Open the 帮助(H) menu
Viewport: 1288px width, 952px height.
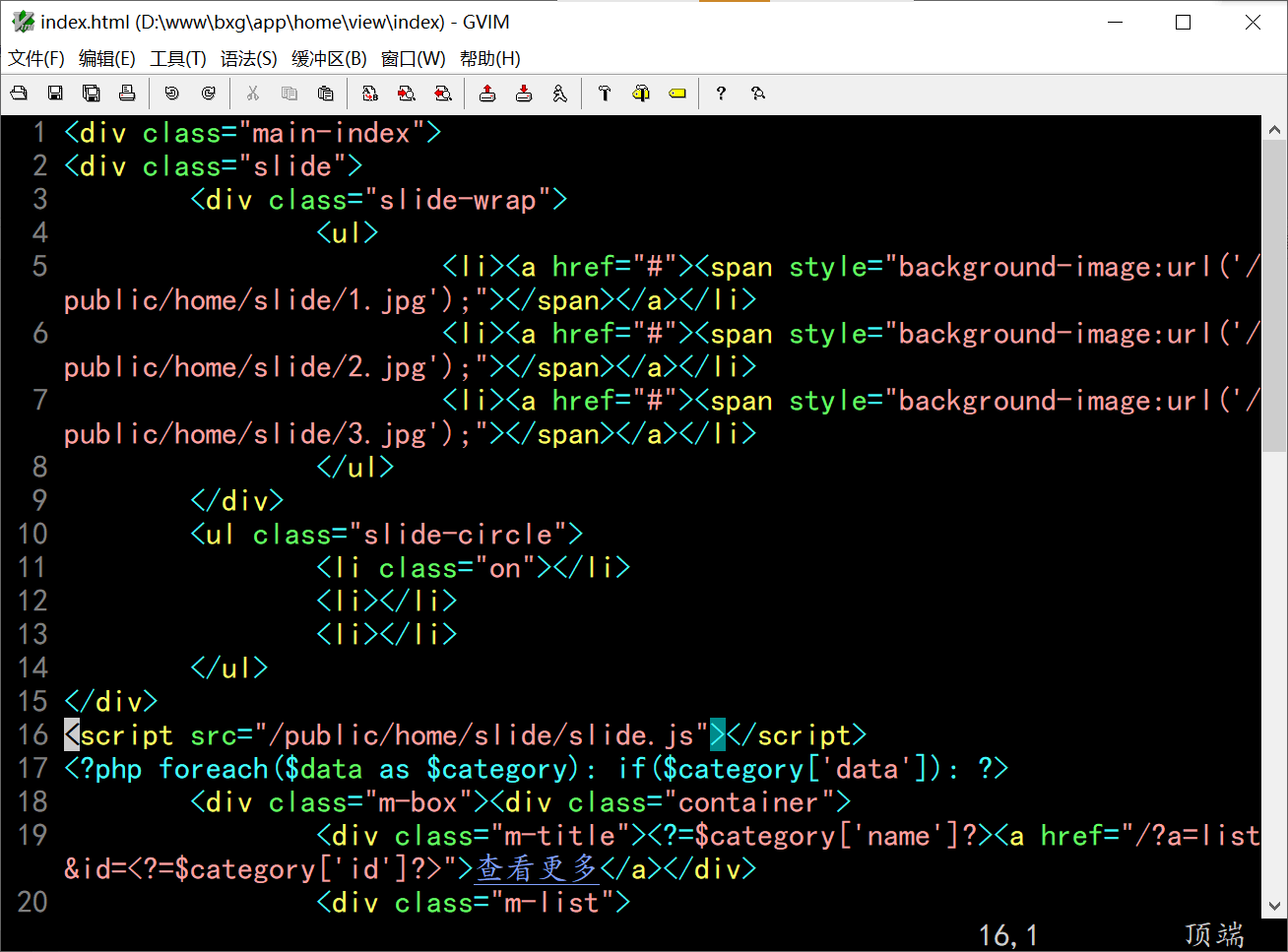490,59
